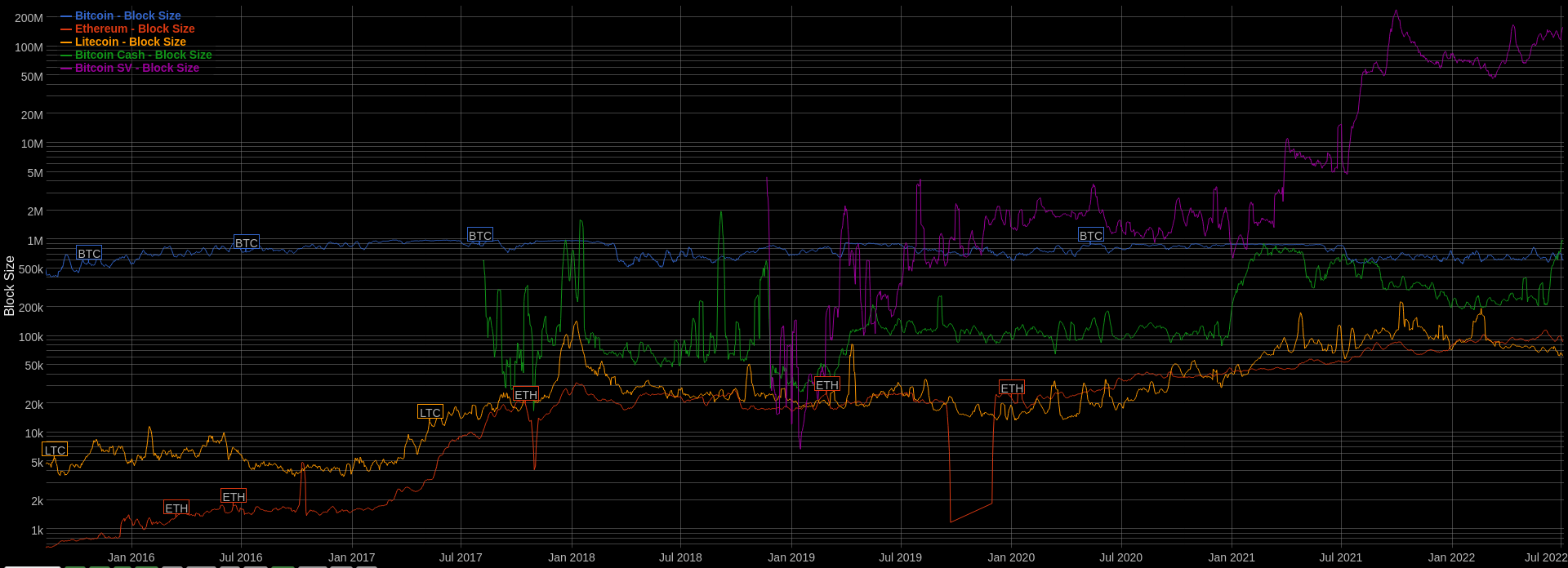This screenshot has height=568, width=1568.
Task: Click the Jan 2021 x-axis label
Action: coord(1232,557)
